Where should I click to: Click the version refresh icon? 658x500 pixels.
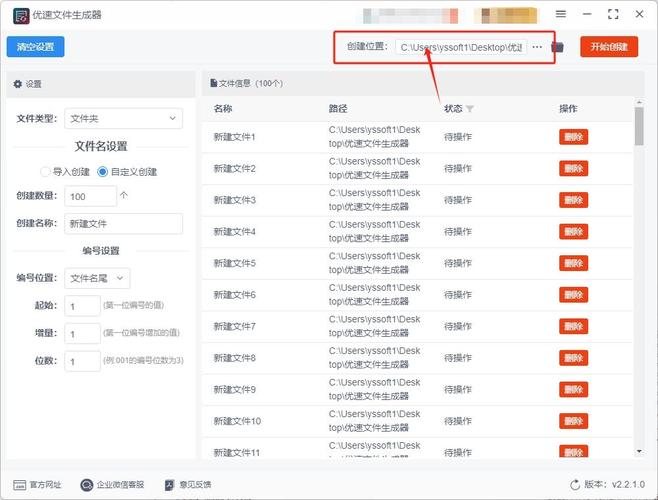click(x=575, y=485)
